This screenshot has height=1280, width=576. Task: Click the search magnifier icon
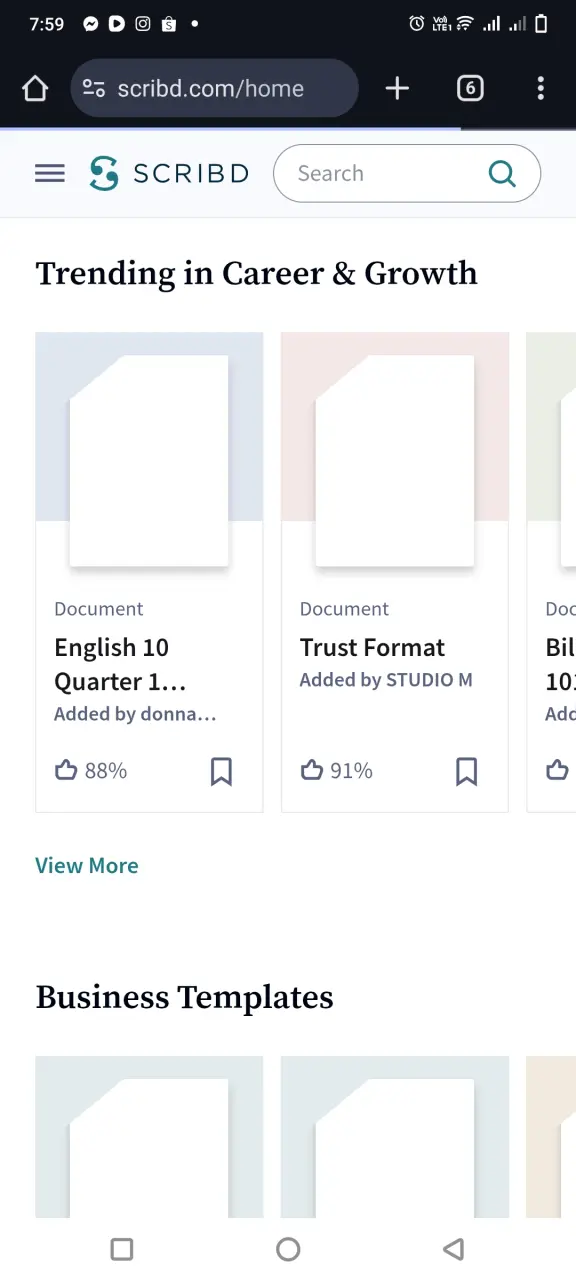tap(502, 174)
